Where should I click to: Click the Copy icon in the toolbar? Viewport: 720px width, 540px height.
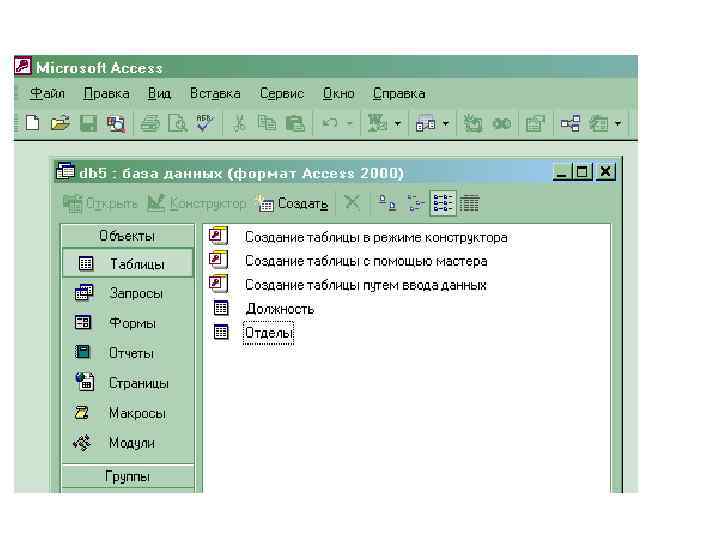[x=267, y=123]
